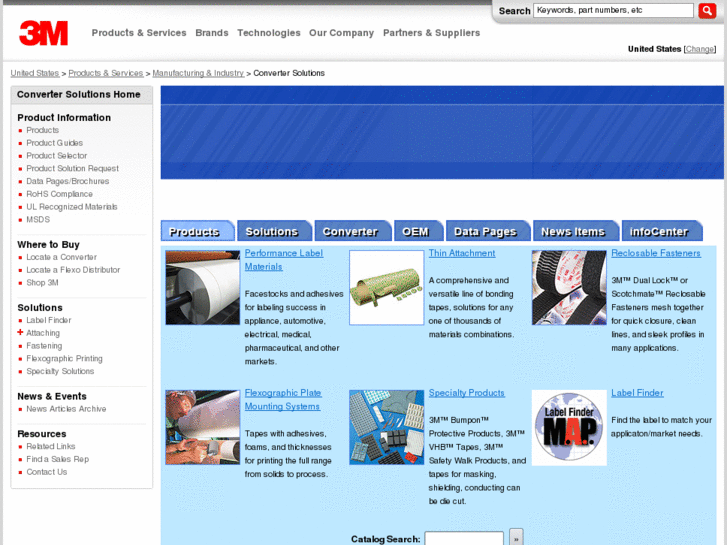The image size is (727, 545).
Task: Open Our Company menu
Action: click(342, 33)
